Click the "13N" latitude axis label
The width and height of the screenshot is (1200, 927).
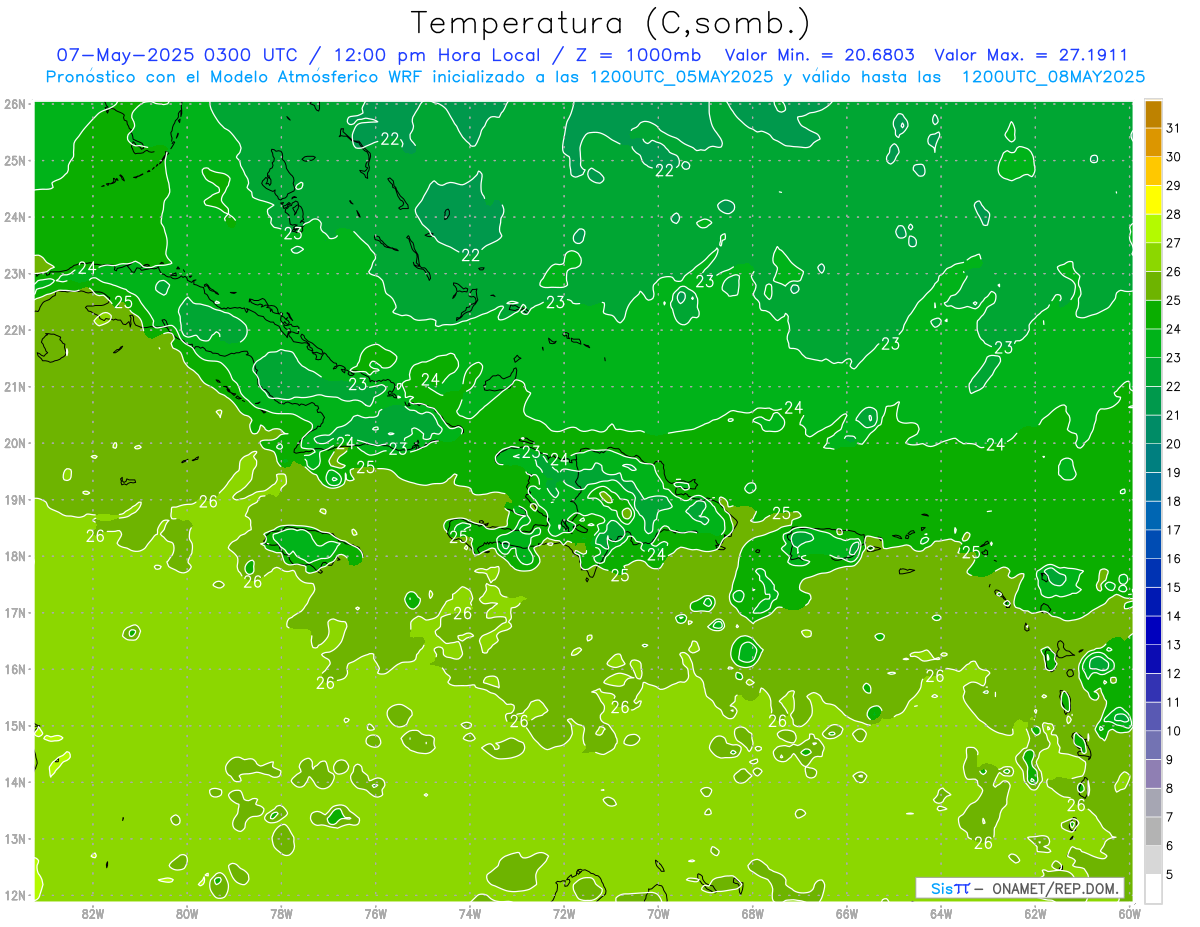(14, 839)
